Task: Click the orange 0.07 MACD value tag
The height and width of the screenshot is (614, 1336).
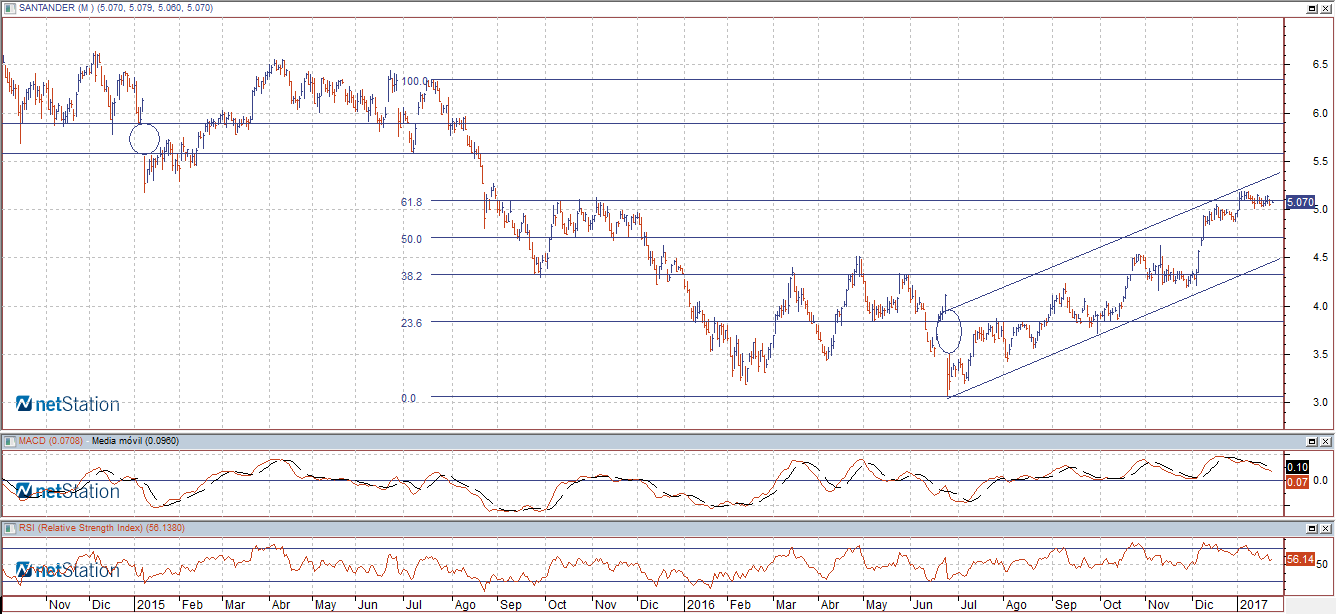Action: (x=1298, y=482)
